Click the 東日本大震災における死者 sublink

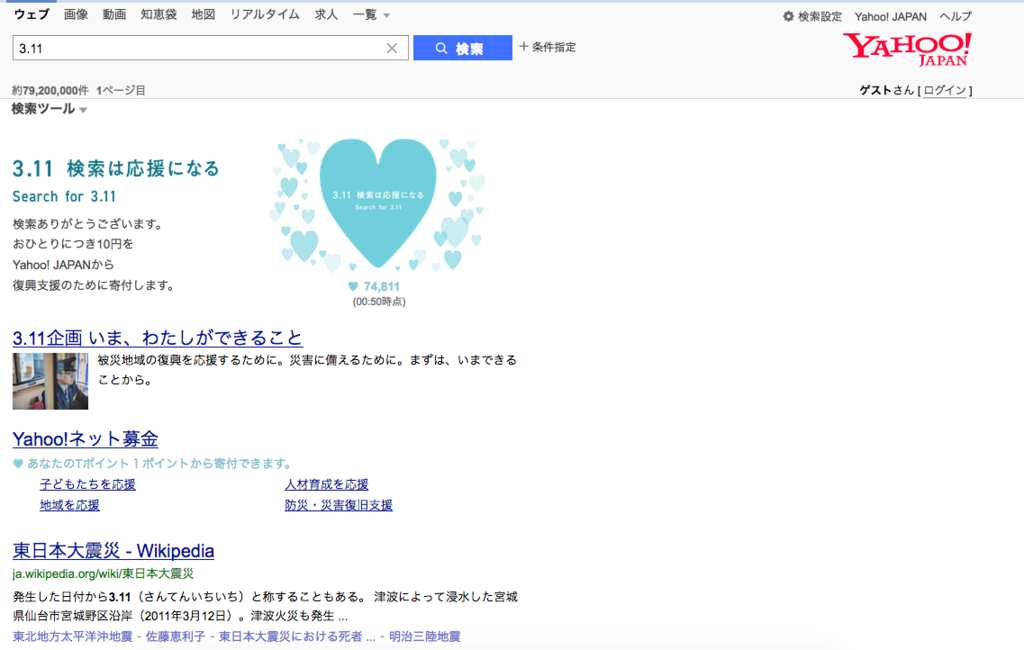pos(297,636)
